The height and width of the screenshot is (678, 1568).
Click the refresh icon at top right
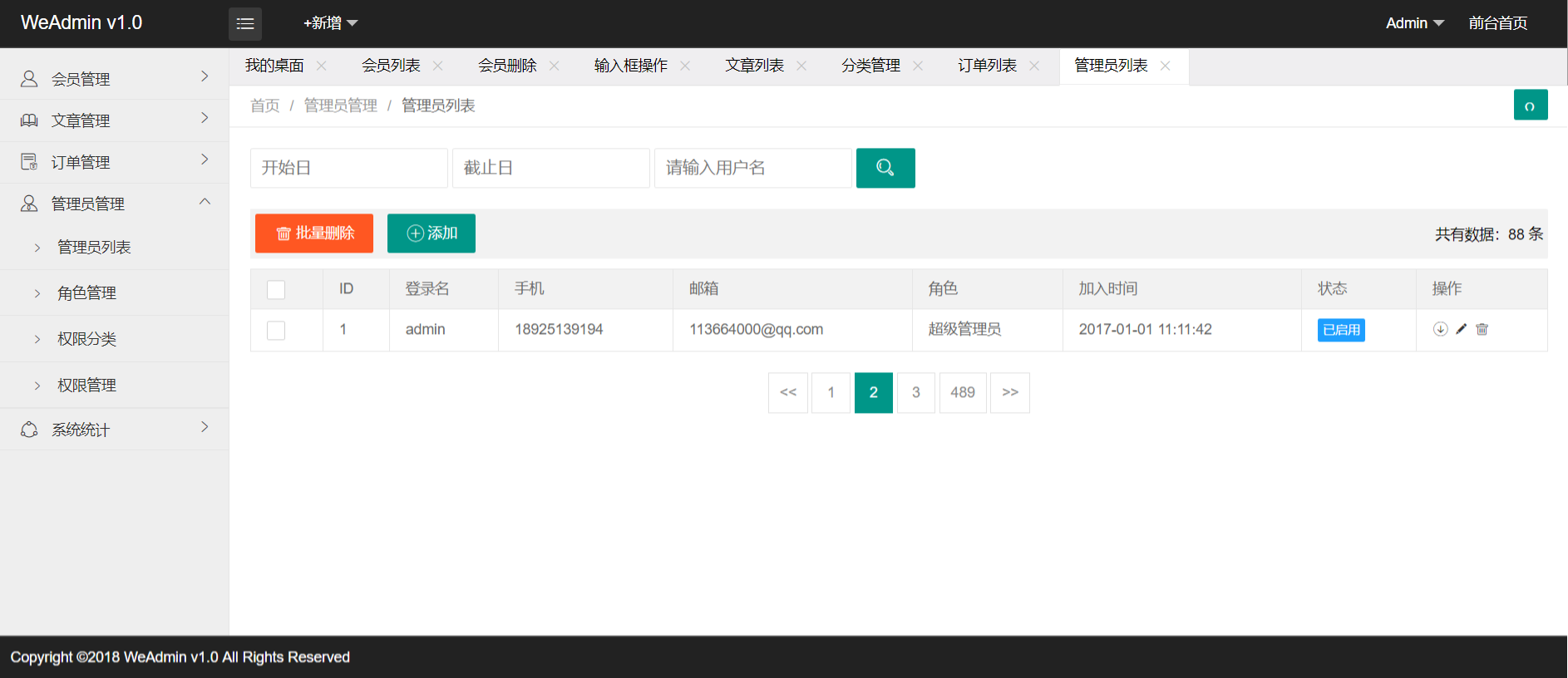[1530, 106]
